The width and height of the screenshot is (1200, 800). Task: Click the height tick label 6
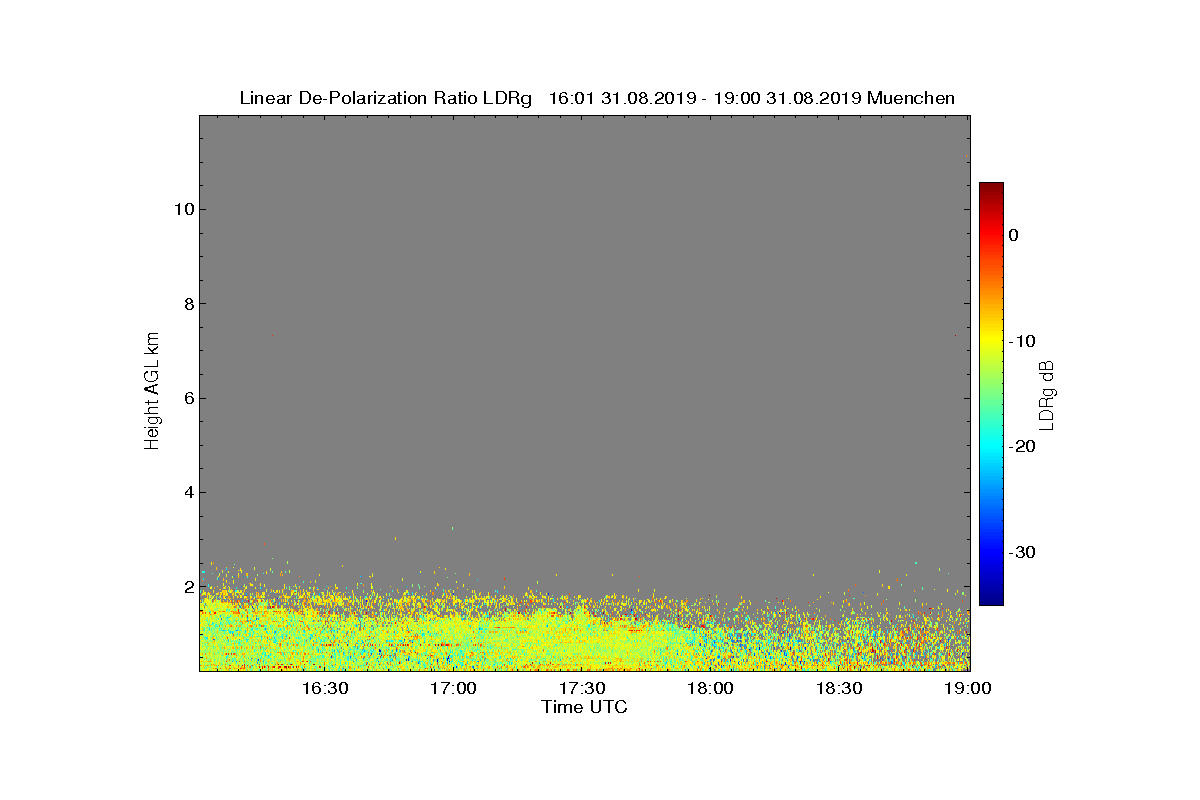point(187,398)
